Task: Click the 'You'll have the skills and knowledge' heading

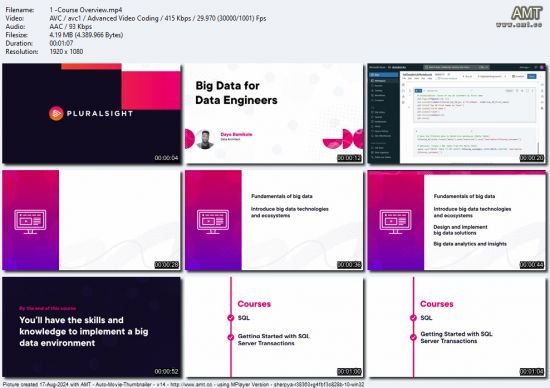Action: click(x=84, y=332)
